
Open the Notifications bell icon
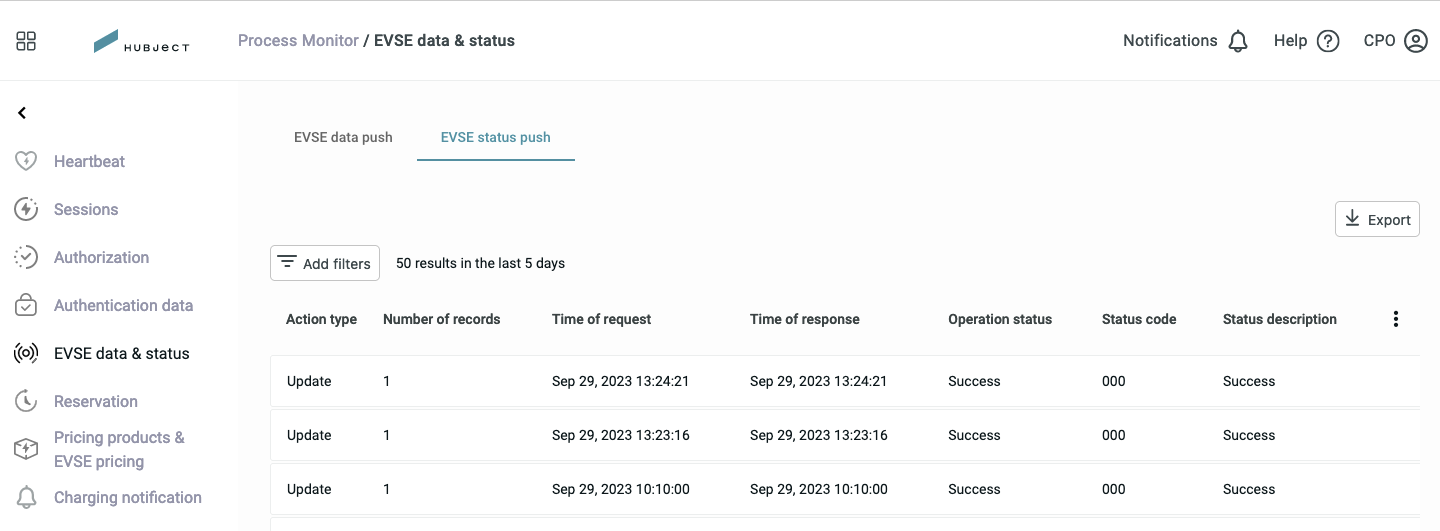tap(1238, 41)
